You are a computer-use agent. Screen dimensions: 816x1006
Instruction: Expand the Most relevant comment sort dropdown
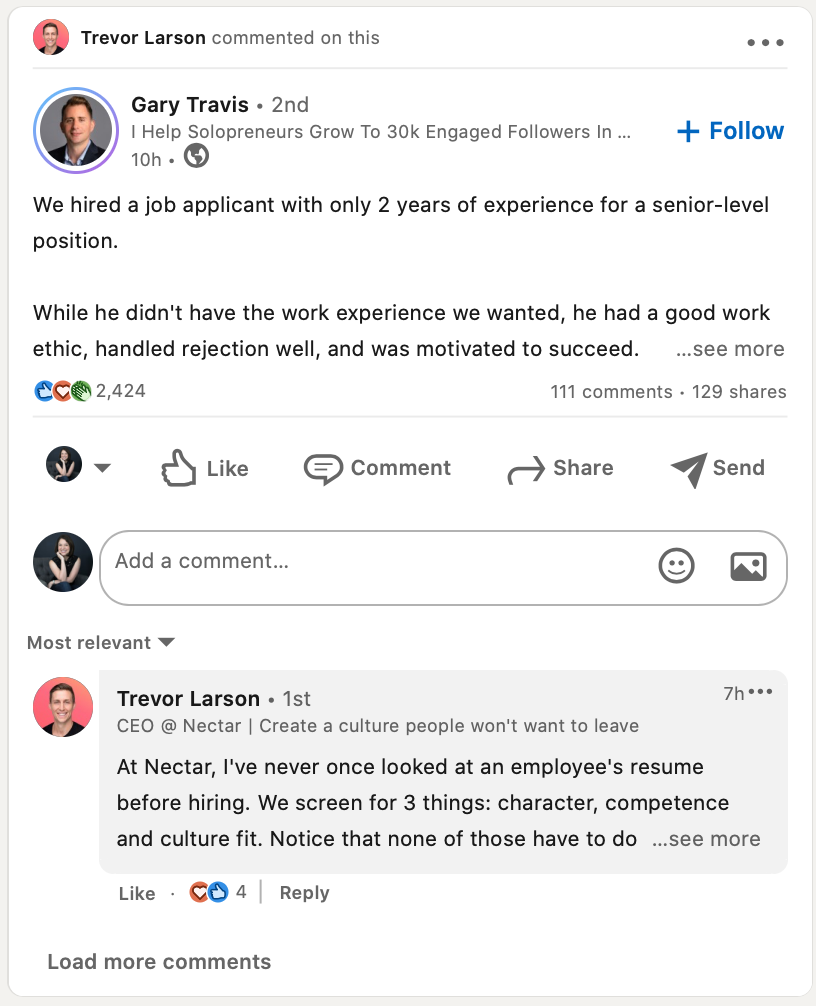pos(101,642)
